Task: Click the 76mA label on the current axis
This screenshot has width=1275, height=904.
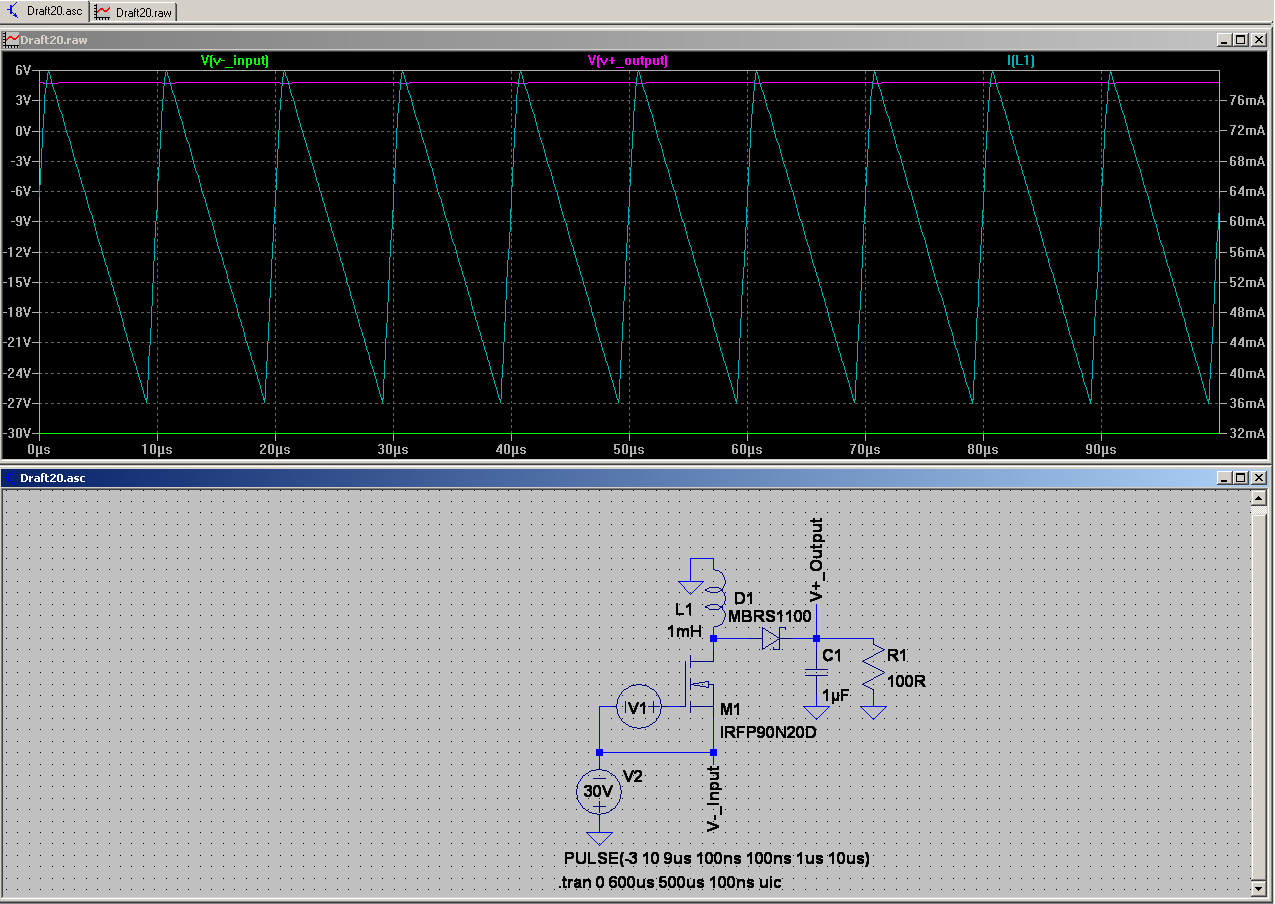Action: [x=1245, y=101]
